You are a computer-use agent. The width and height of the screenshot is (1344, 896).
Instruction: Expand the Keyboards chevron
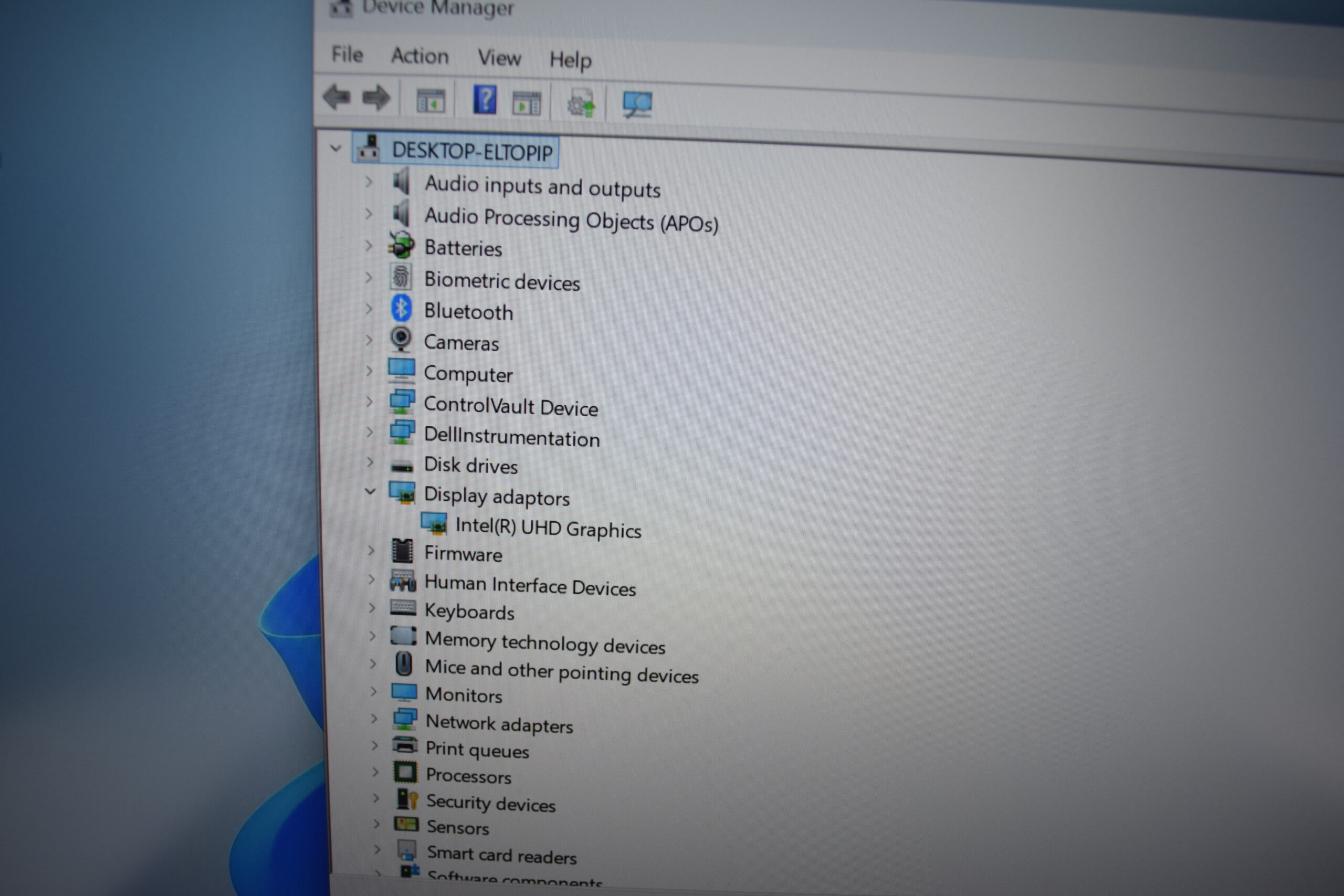[372, 607]
